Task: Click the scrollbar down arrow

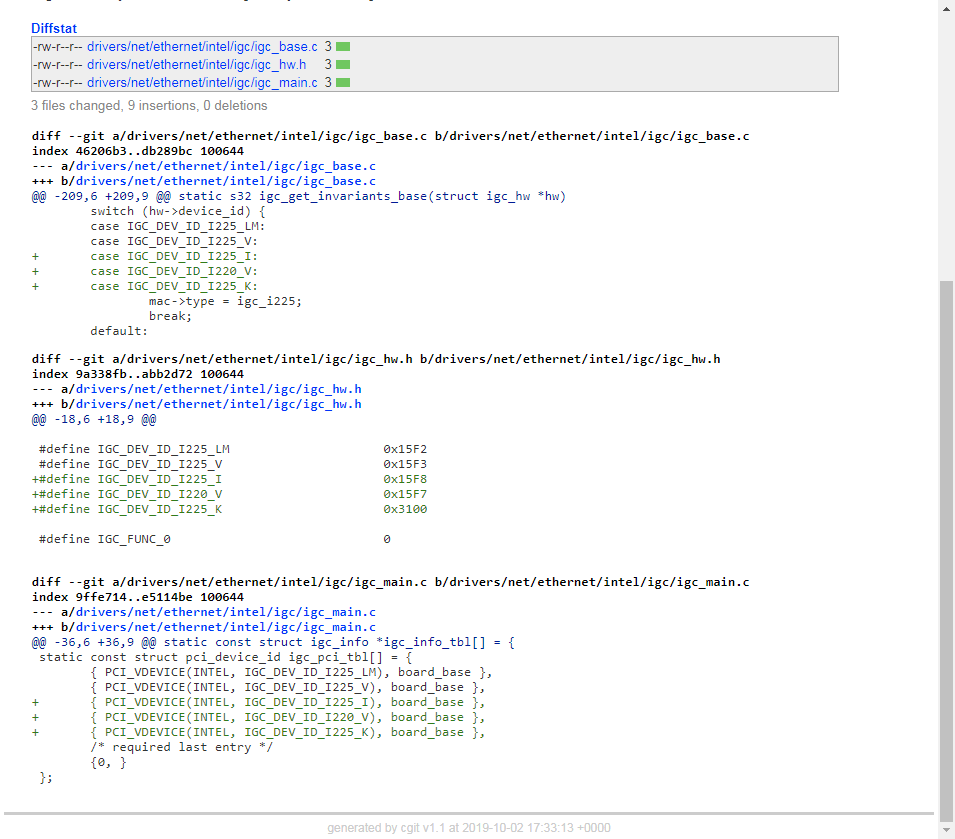Action: [x=946, y=830]
